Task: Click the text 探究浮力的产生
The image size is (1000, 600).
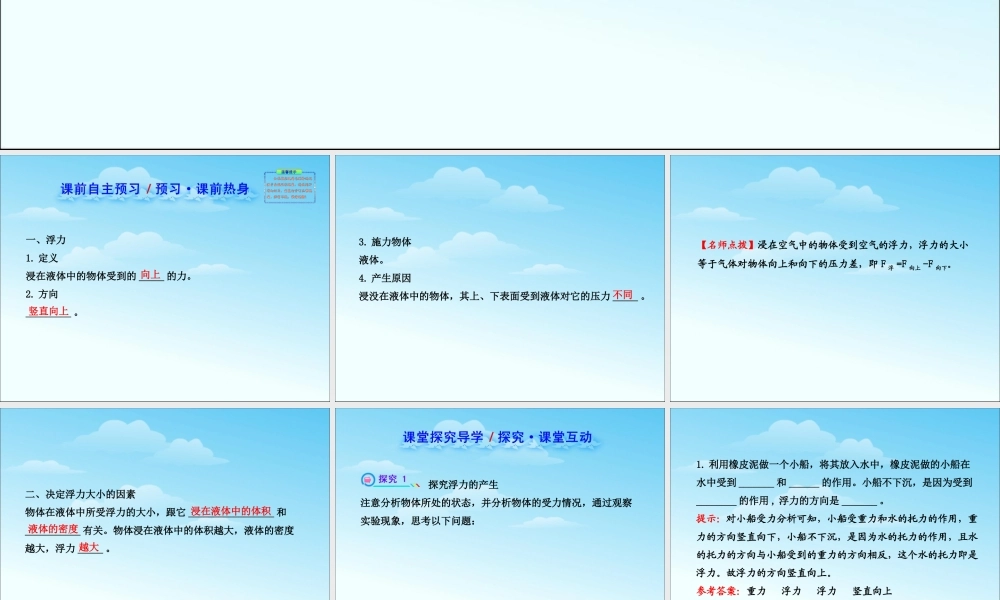Action: click(x=463, y=484)
